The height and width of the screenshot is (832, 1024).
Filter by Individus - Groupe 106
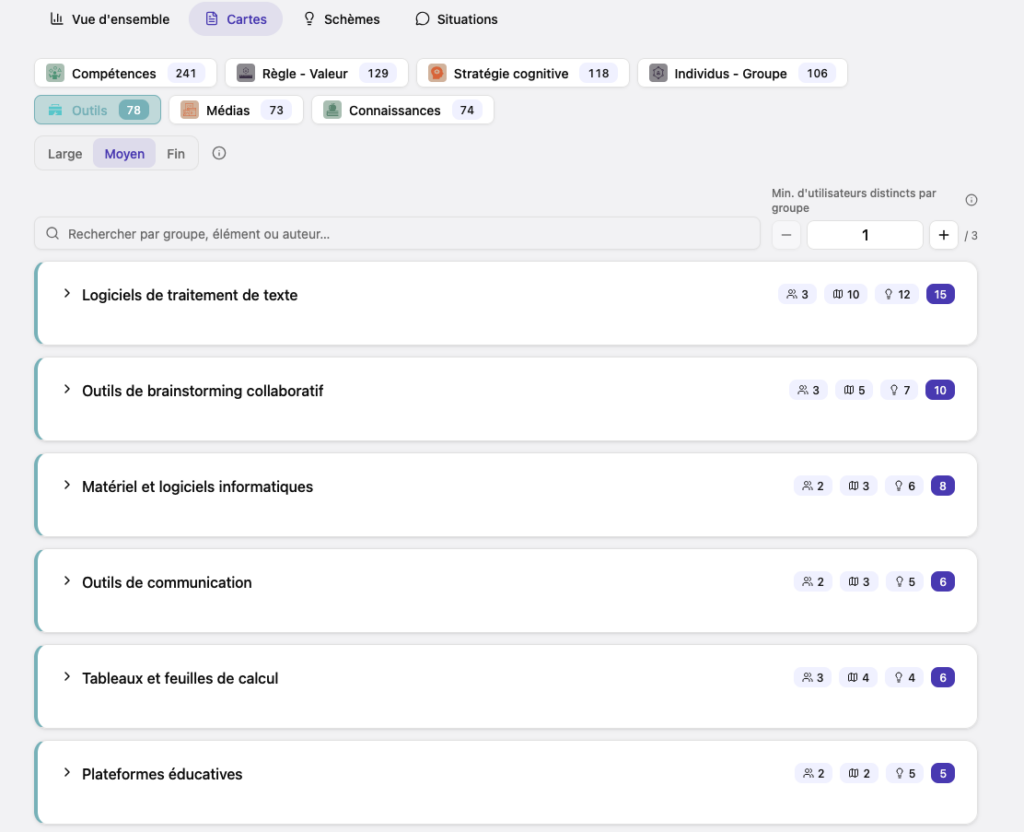742,73
